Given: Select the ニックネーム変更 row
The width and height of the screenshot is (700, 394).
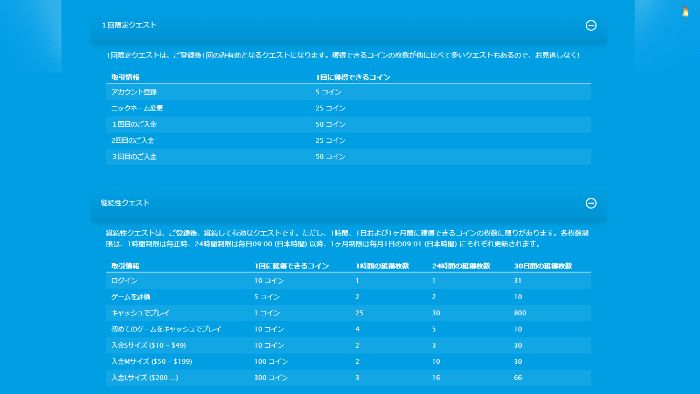Looking at the screenshot, I should point(348,108).
